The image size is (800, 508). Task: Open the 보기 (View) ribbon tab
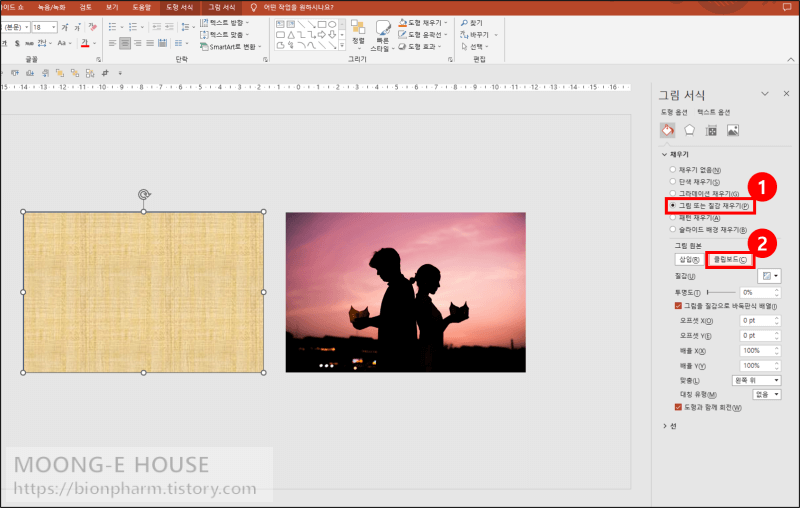112,7
